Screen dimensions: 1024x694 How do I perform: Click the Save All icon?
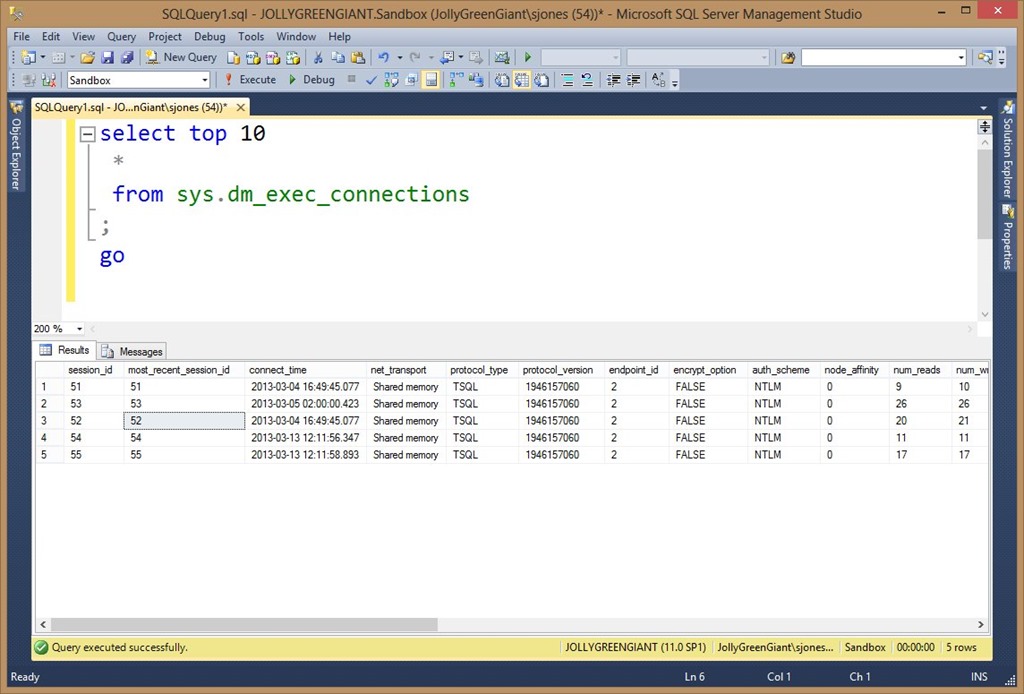click(126, 58)
